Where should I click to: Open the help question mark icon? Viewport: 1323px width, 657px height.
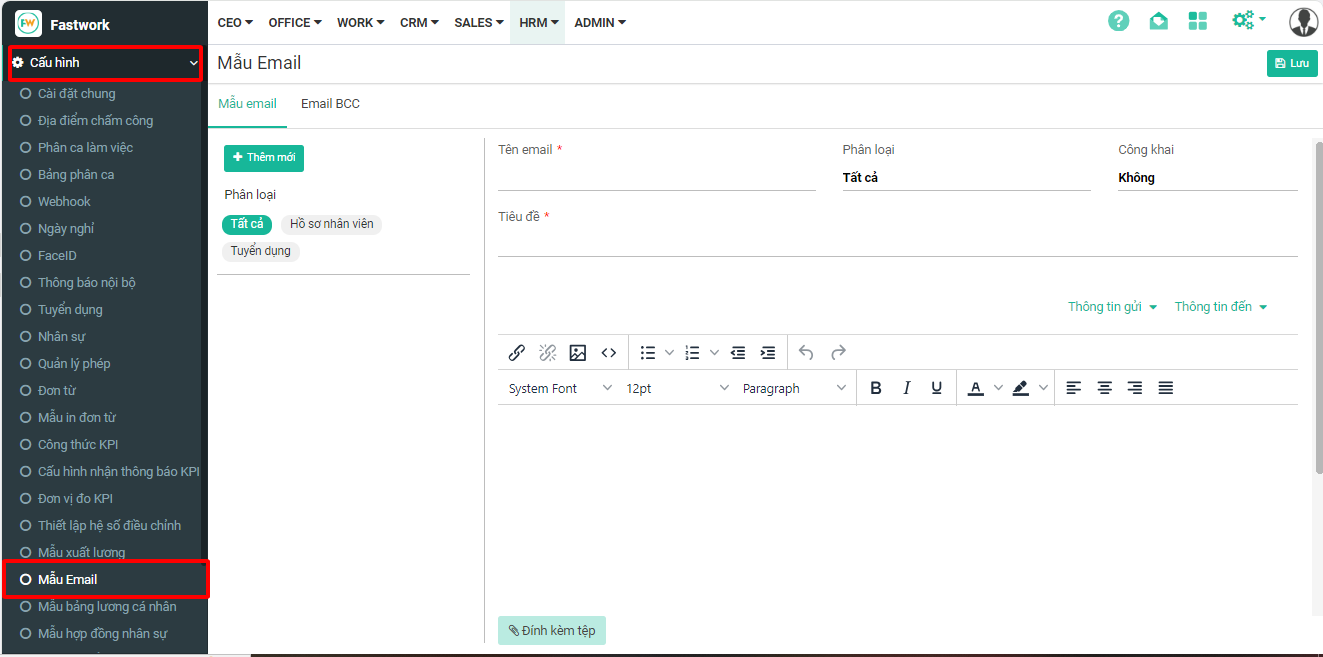[x=1118, y=21]
